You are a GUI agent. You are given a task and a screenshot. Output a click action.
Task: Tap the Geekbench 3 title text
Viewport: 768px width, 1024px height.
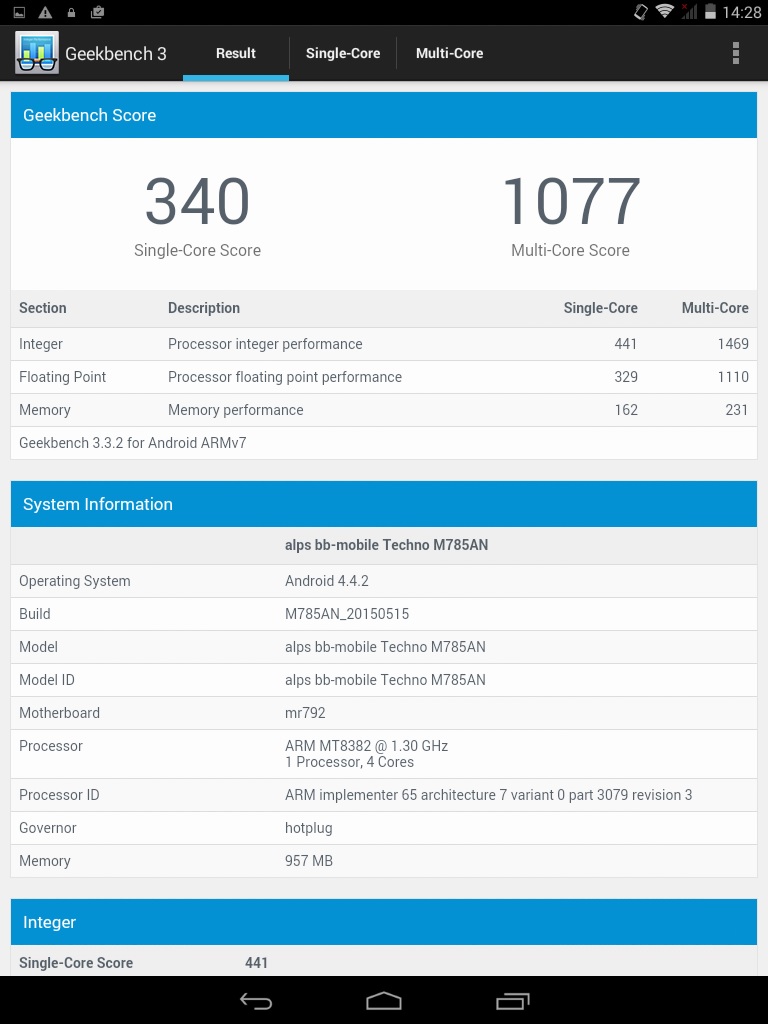coord(116,54)
